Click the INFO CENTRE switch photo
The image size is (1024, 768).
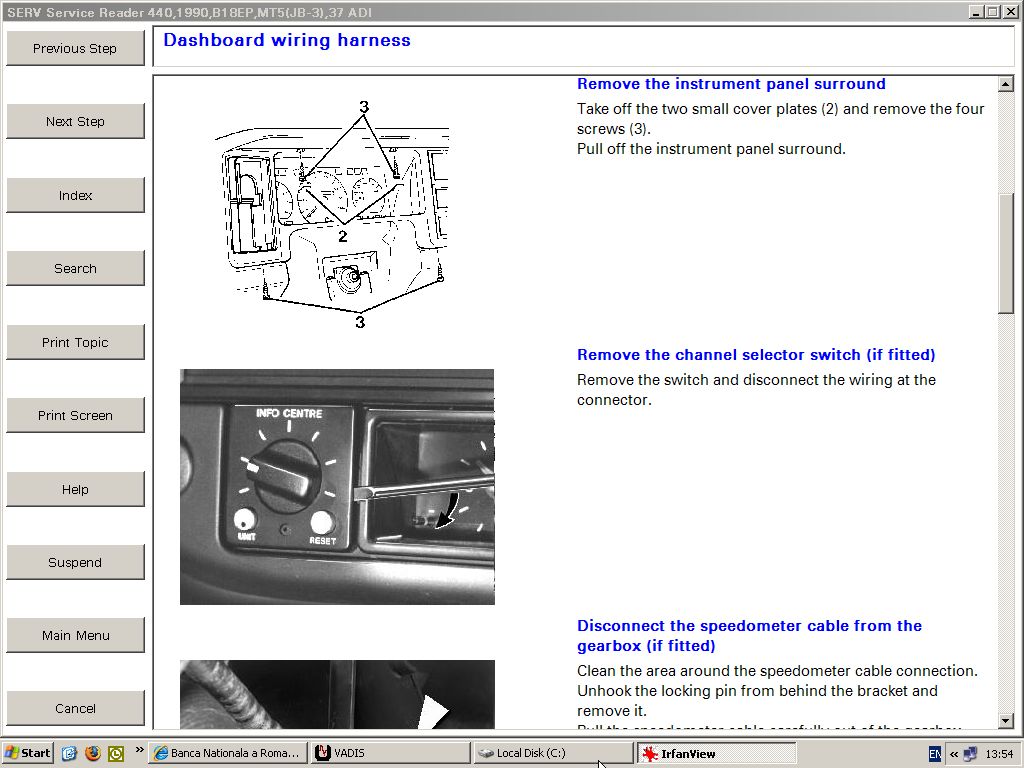pyautogui.click(x=337, y=487)
